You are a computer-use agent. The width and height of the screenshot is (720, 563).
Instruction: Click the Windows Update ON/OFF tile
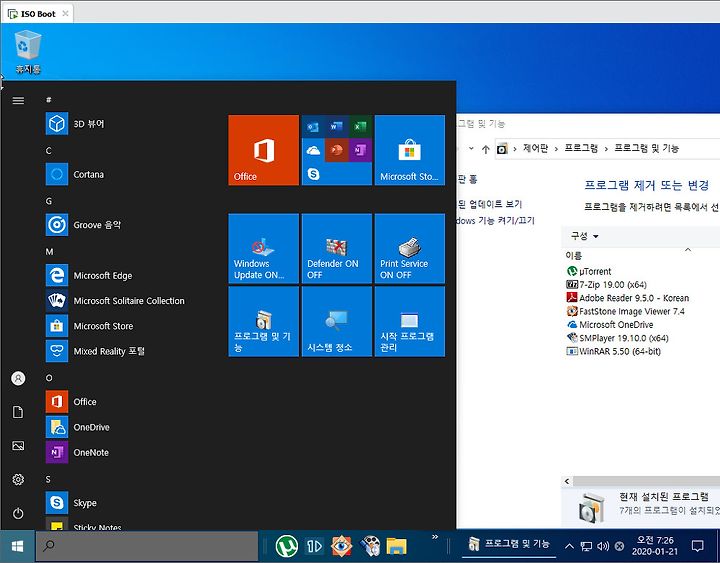264,248
